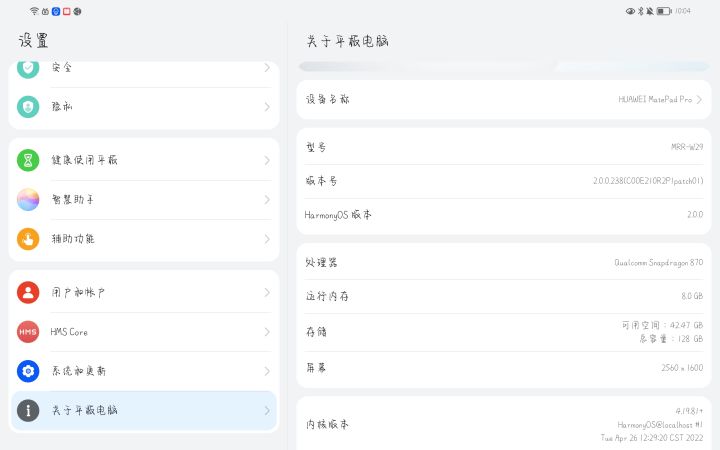The image size is (720, 450).
Task: Tap the green hourglass 健康使用平板 icon
Action: click(x=28, y=160)
